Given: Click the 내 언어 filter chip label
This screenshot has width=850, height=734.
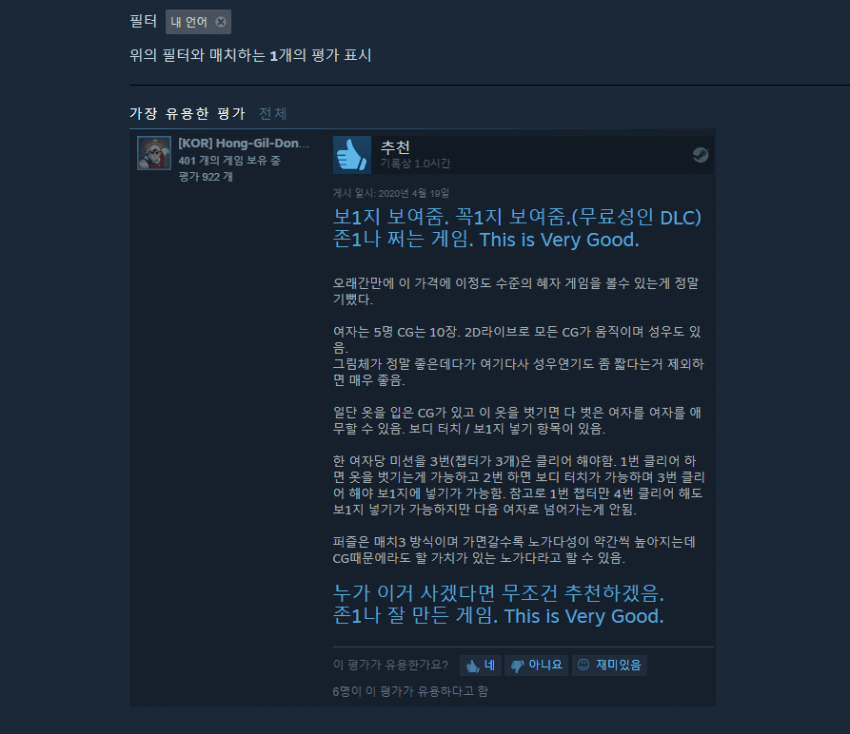Looking at the screenshot, I should 189,22.
